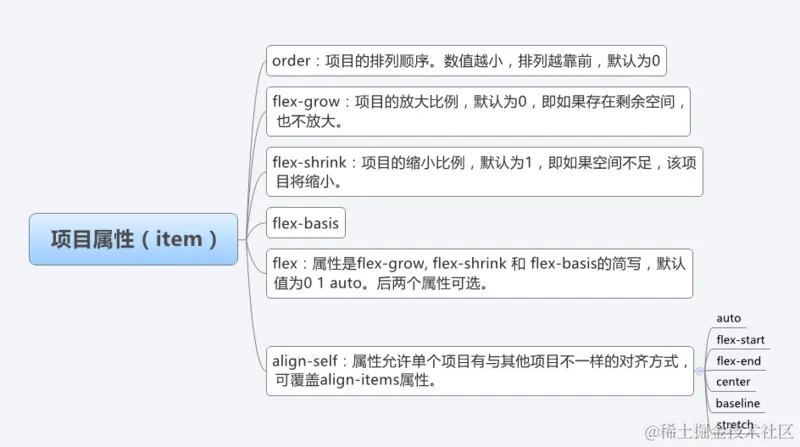The width and height of the screenshot is (800, 447).
Task: Select the flex shorthand description node
Action: (479, 274)
